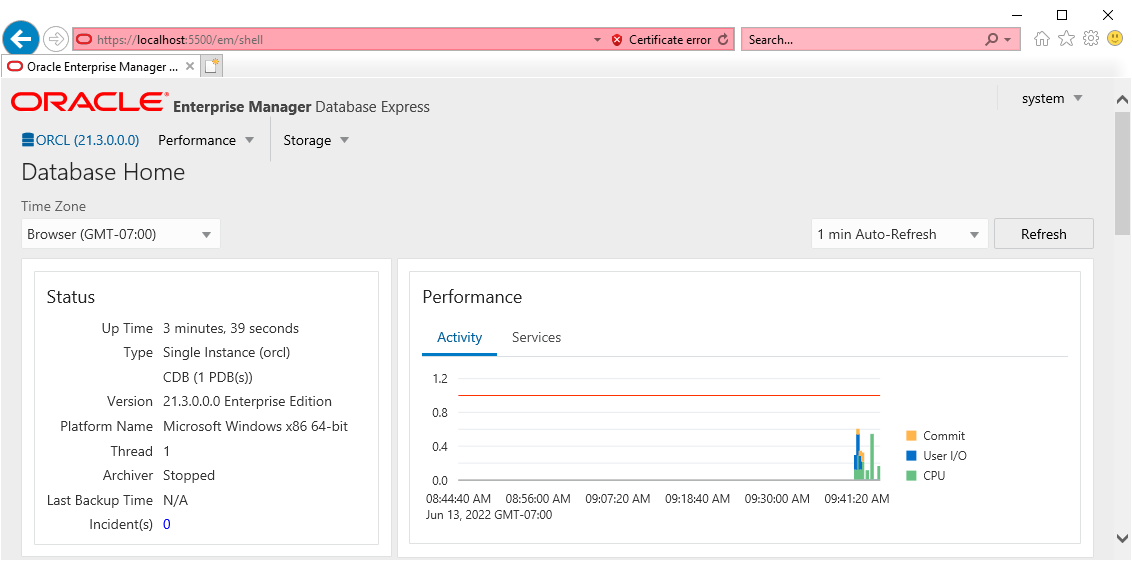1132x566 pixels.
Task: Click the Incident(s) 0 link
Action: [x=167, y=524]
